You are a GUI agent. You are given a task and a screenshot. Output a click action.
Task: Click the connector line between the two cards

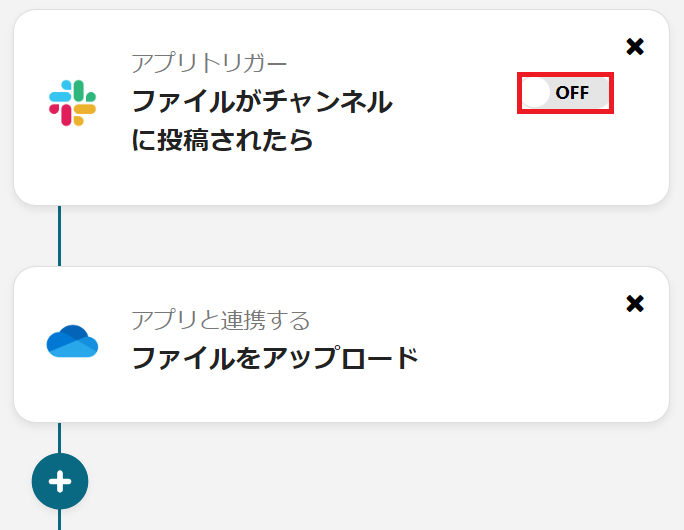point(60,236)
